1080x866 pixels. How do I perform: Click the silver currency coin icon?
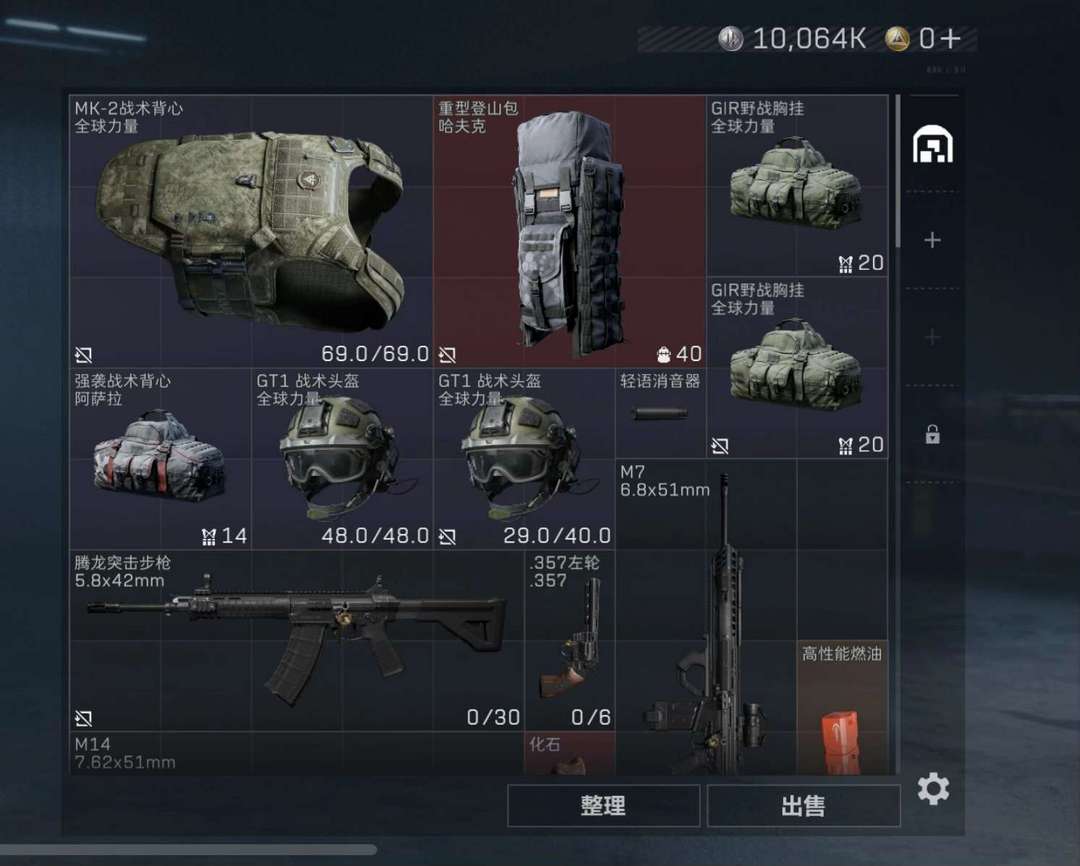730,39
